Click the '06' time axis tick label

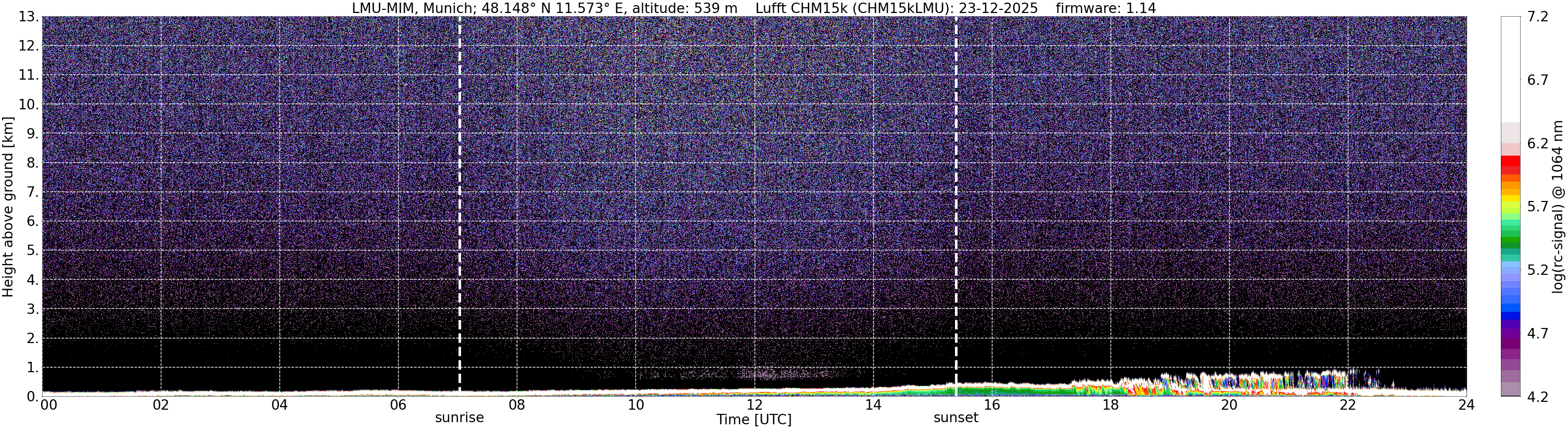point(398,405)
